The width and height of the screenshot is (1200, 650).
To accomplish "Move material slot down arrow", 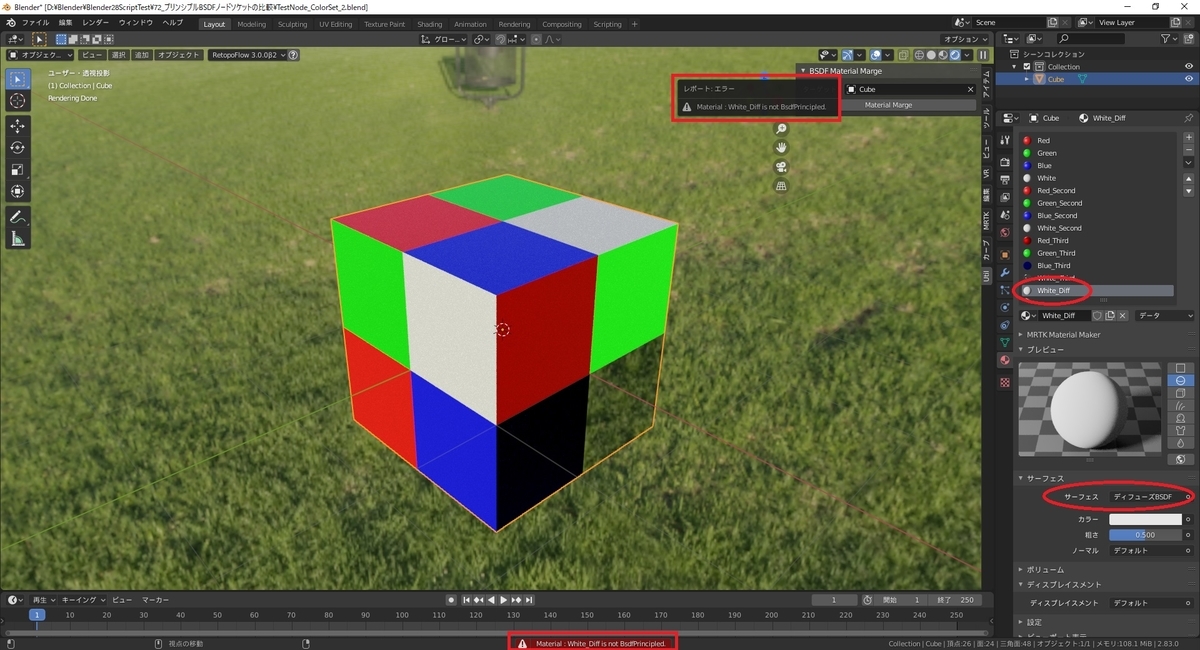I will 1188,191.
